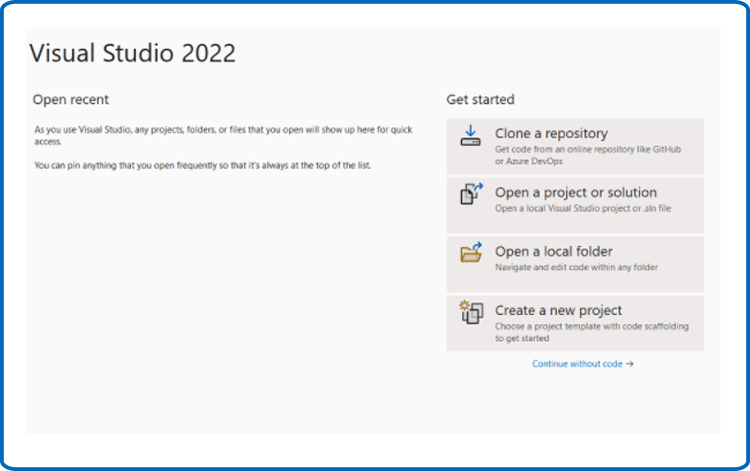Start with the Create a new project title
This screenshot has width=750, height=471.
tap(558, 311)
